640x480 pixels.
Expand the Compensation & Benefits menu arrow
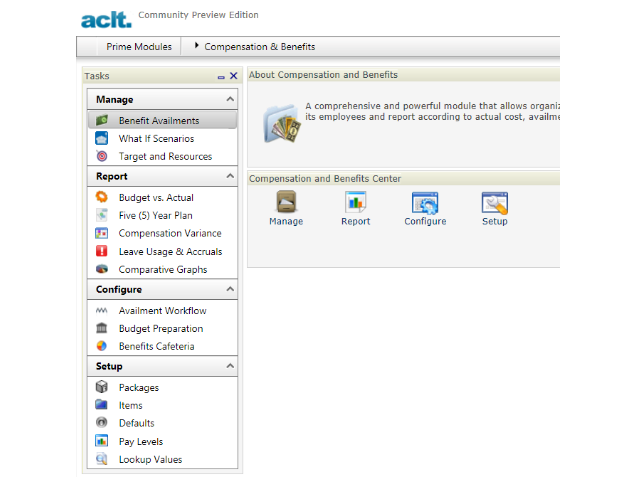click(196, 46)
